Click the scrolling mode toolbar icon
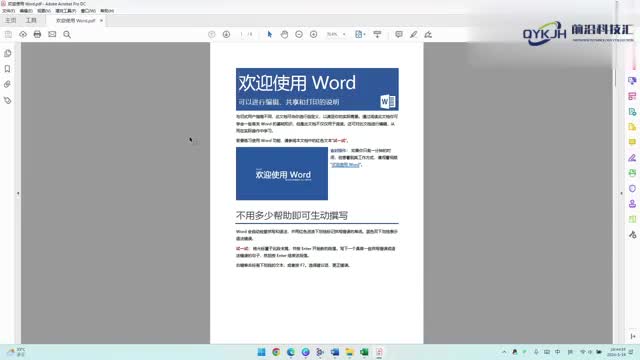The image size is (640, 360). pyautogui.click(x=377, y=34)
